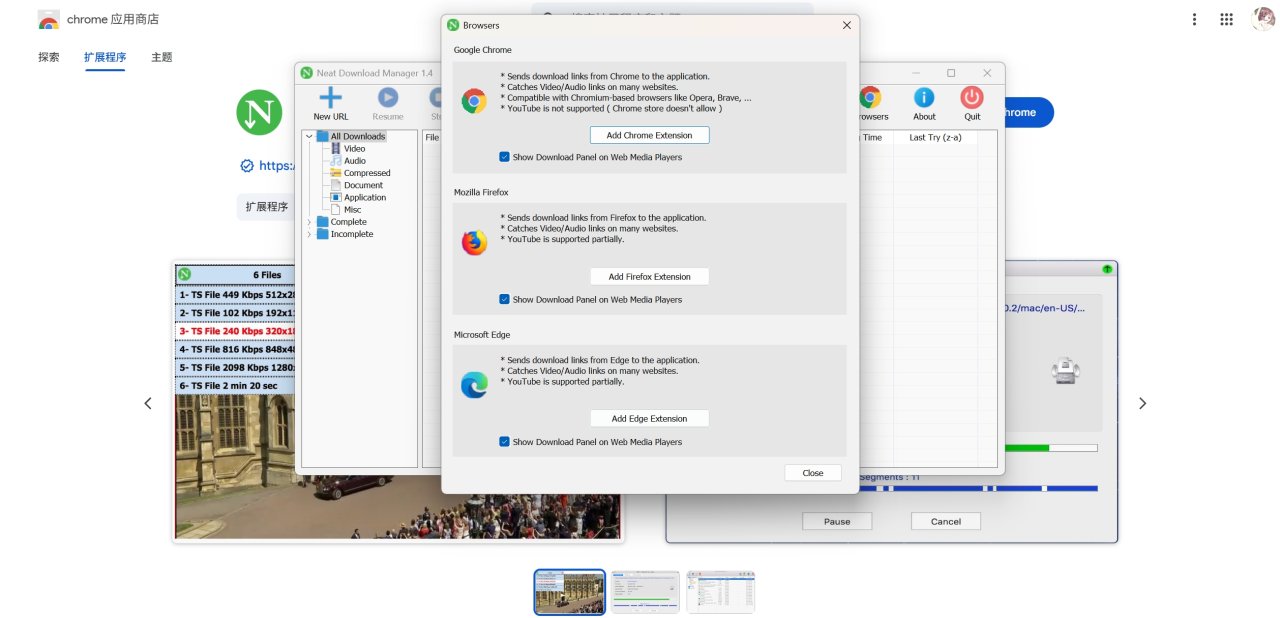Image resolution: width=1280 pixels, height=618 pixels.
Task: Click the 扩展程序 category chip
Action: [267, 207]
